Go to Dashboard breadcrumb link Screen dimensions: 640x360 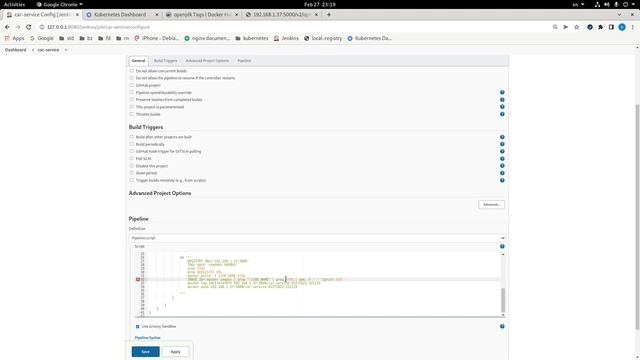[16, 50]
